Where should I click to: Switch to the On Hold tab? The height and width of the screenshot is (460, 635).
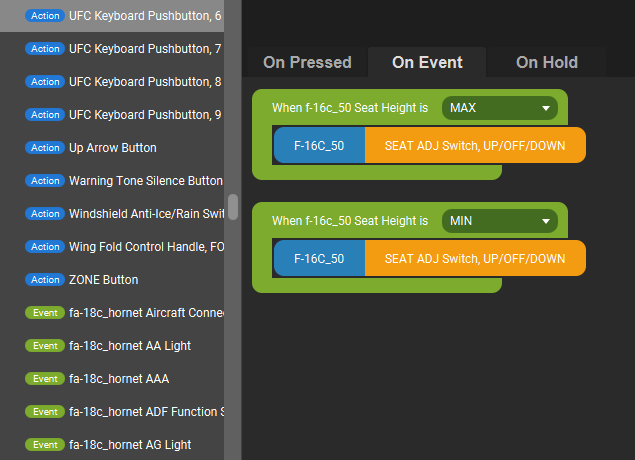[546, 63]
